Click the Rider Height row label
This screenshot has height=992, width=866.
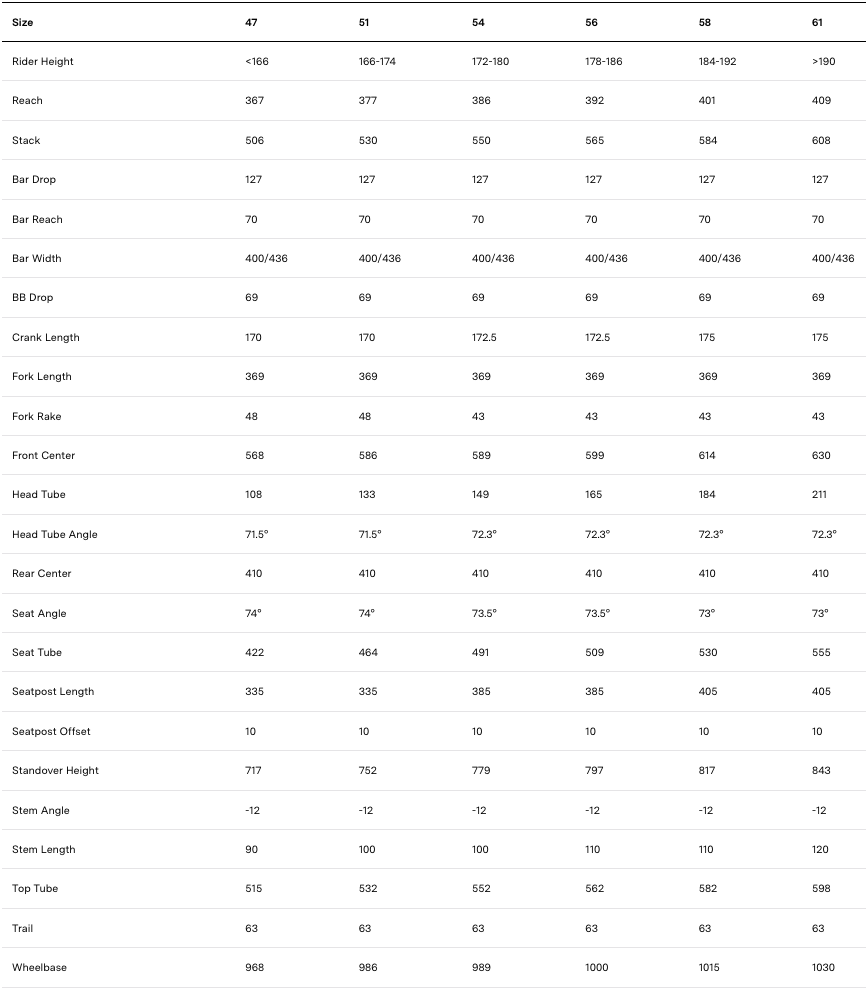43,62
